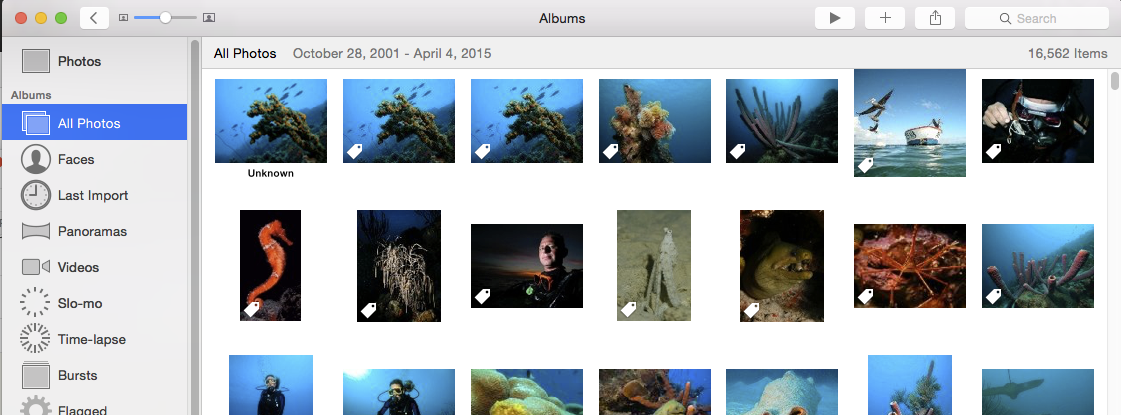Click the Bursts stack icon
Image resolution: width=1121 pixels, height=415 pixels.
pyautogui.click(x=36, y=375)
